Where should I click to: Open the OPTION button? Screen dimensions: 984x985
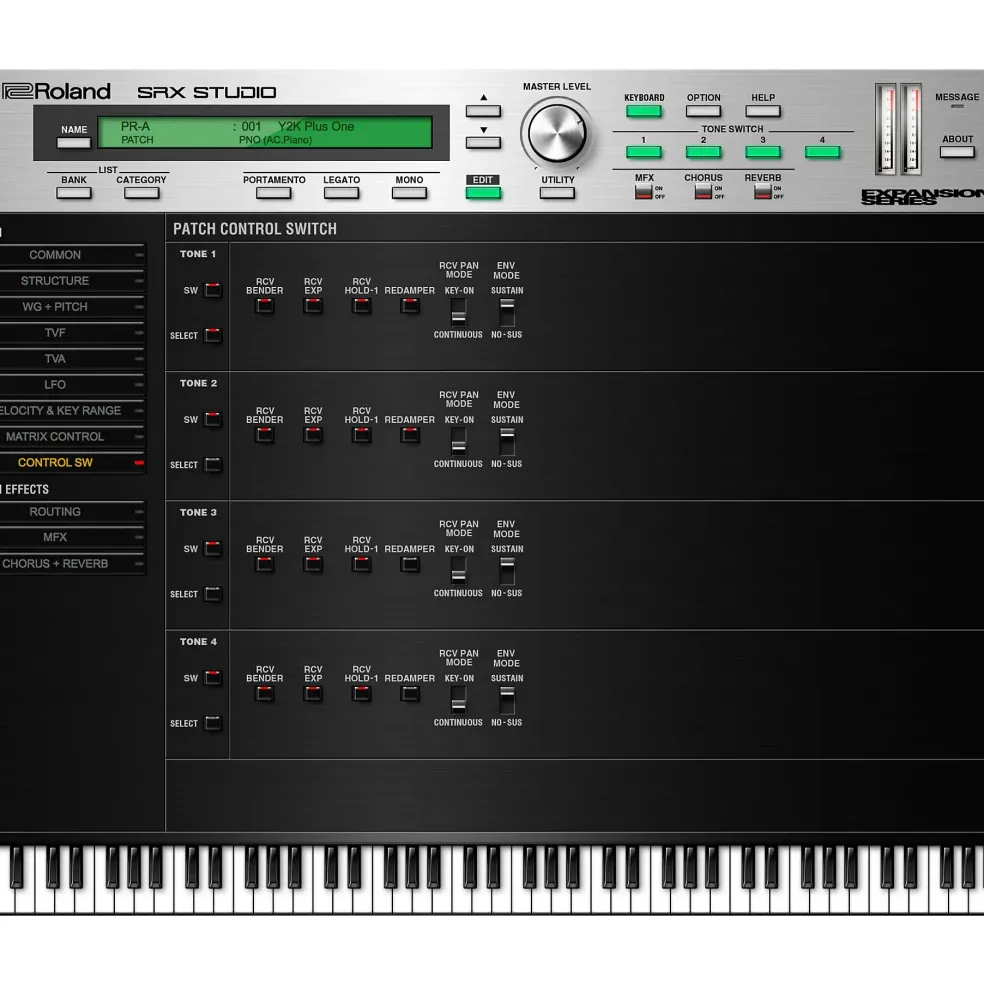tap(703, 111)
